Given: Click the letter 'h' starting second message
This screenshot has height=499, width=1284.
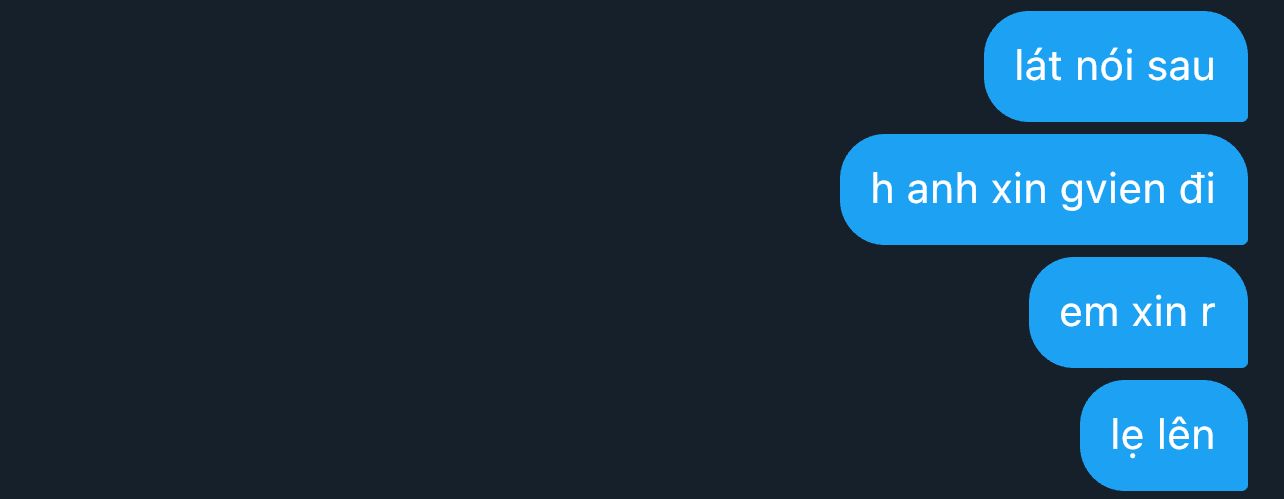Looking at the screenshot, I should 882,189.
